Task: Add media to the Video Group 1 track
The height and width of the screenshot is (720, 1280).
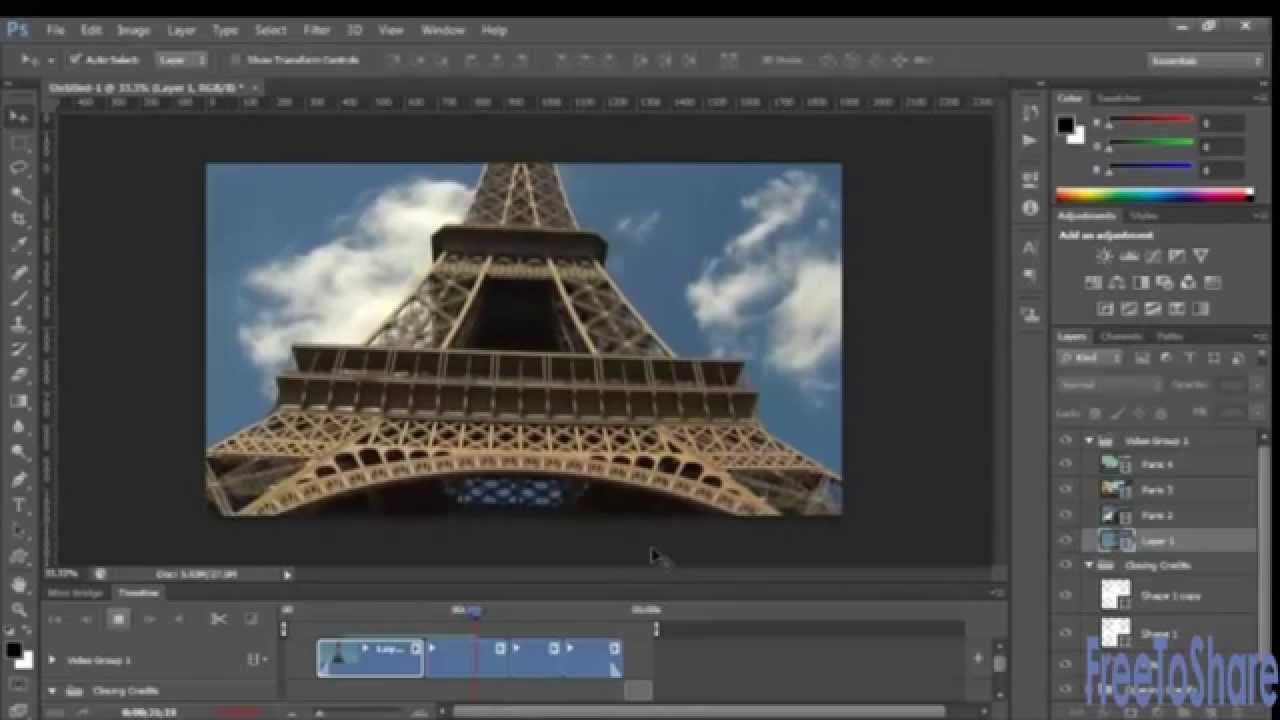Action: tap(978, 658)
